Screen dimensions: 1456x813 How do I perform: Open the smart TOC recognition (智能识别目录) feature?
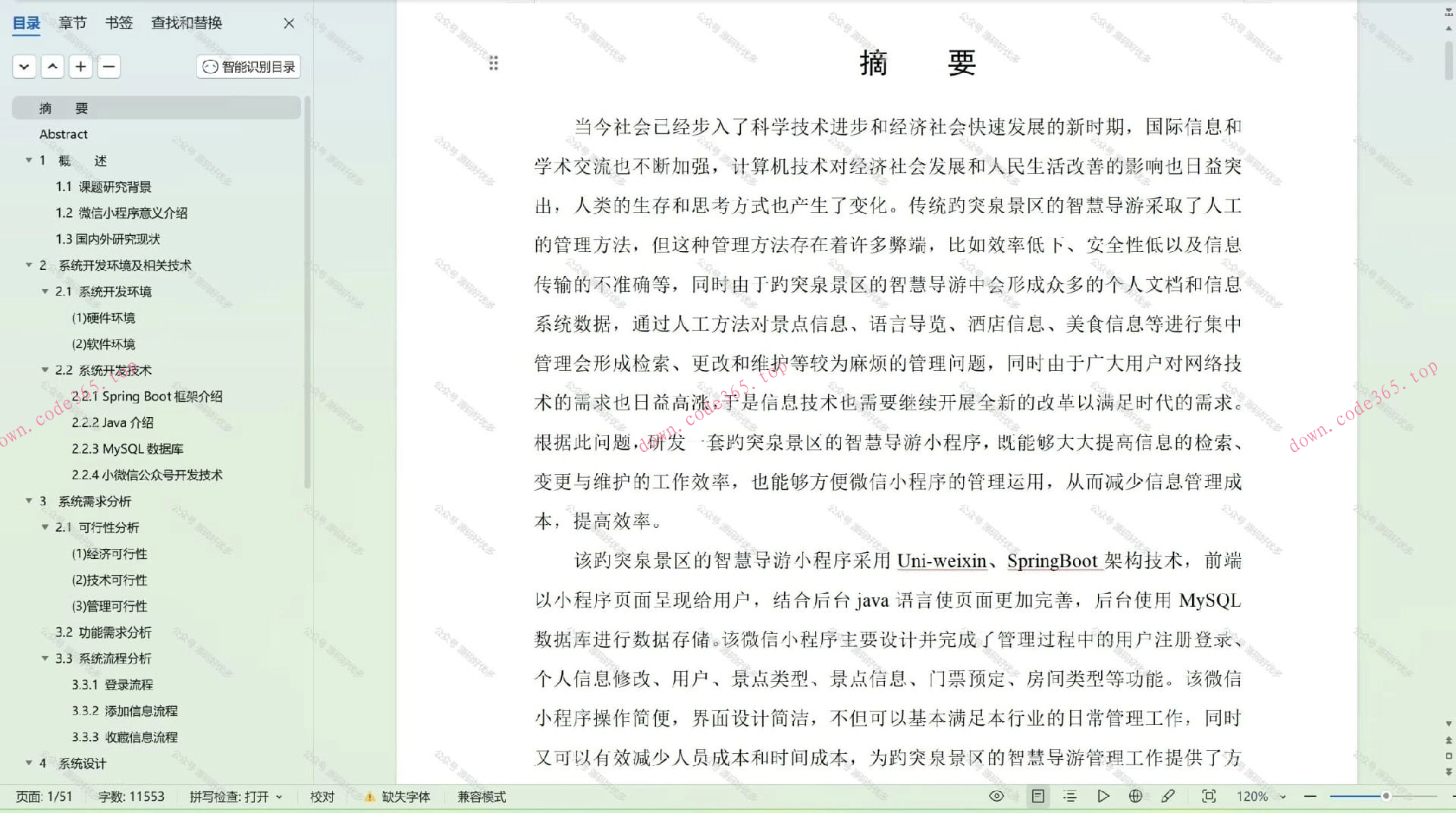[x=247, y=67]
